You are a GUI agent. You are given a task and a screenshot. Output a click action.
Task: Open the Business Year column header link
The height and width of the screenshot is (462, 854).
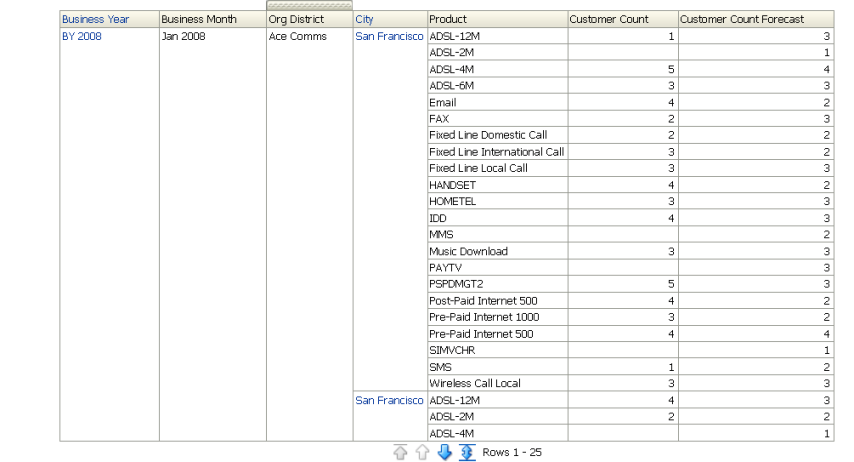(95, 19)
